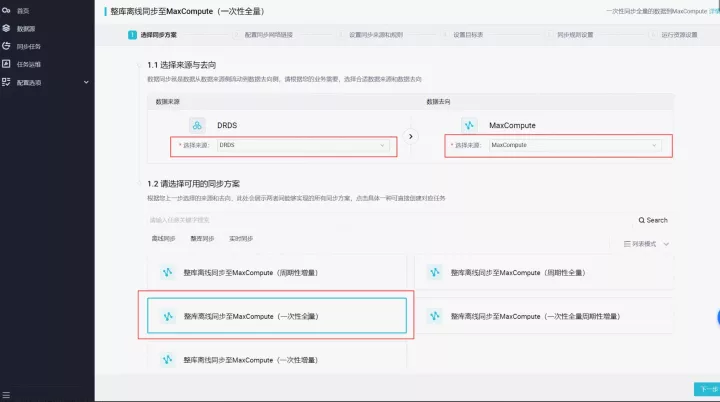
Task: Click the sidebar collapse hamburger icon
Action: click(x=6, y=395)
